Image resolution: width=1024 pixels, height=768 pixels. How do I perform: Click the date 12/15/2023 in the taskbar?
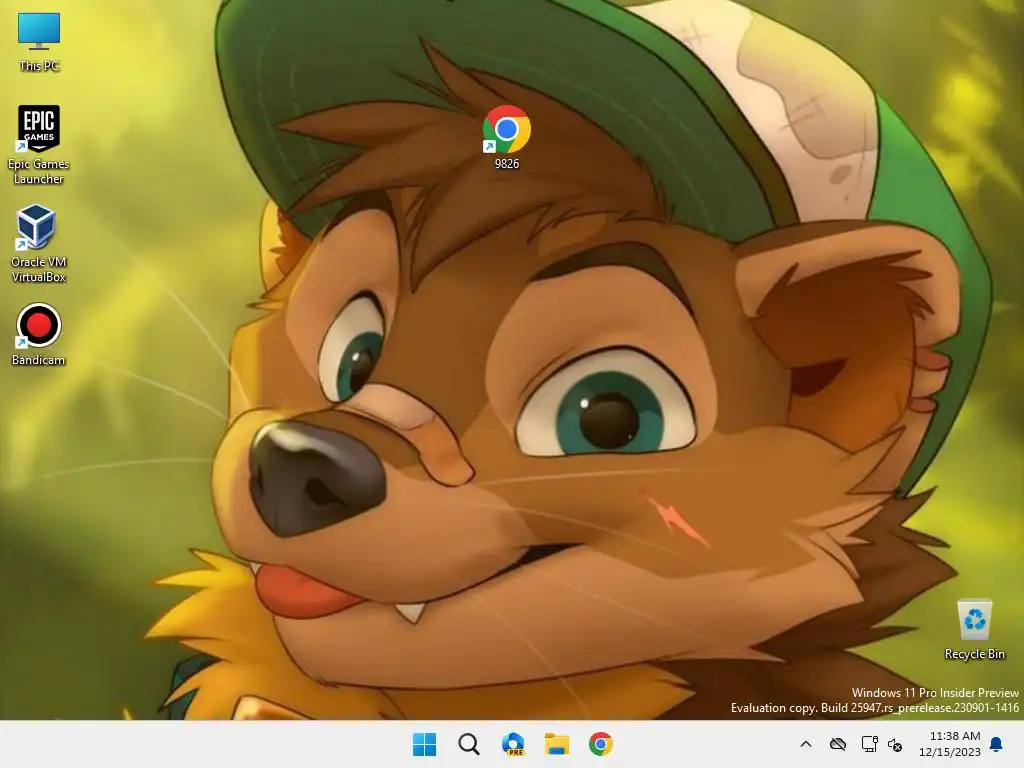pyautogui.click(x=950, y=752)
